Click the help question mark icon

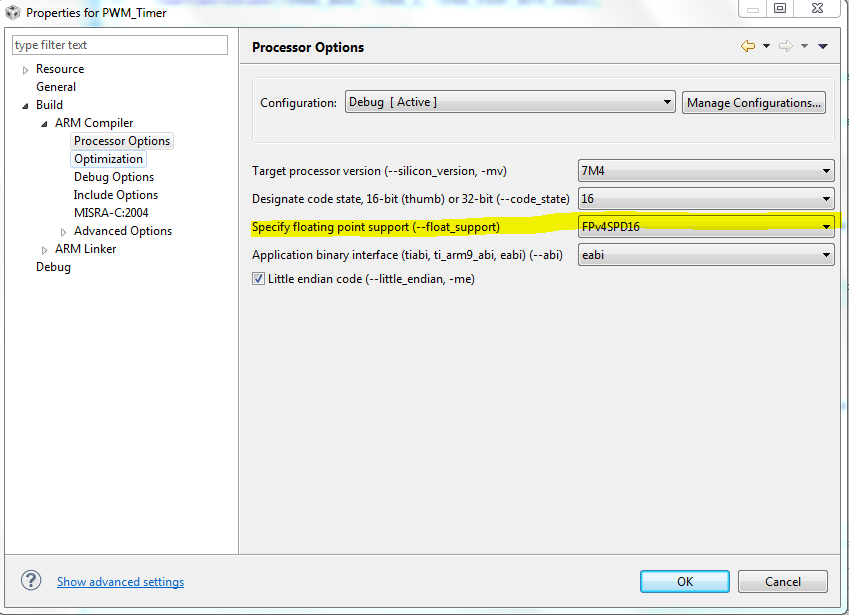(32, 581)
